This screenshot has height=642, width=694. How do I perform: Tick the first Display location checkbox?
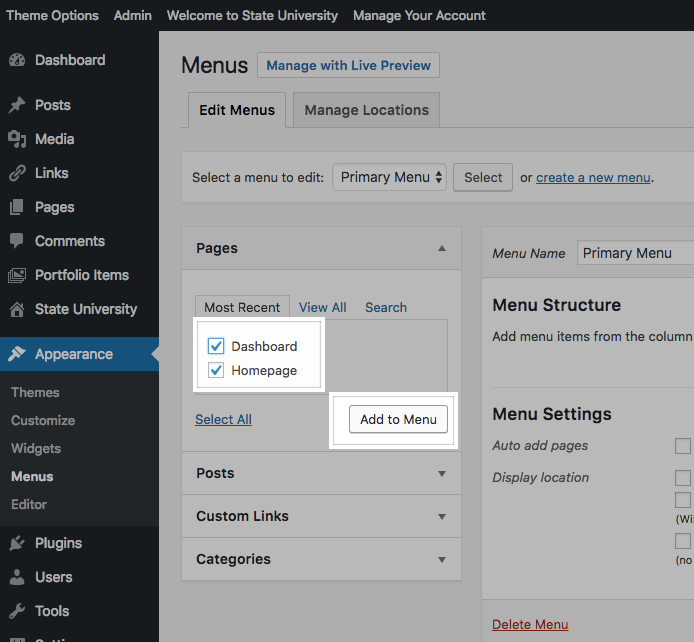pyautogui.click(x=682, y=477)
